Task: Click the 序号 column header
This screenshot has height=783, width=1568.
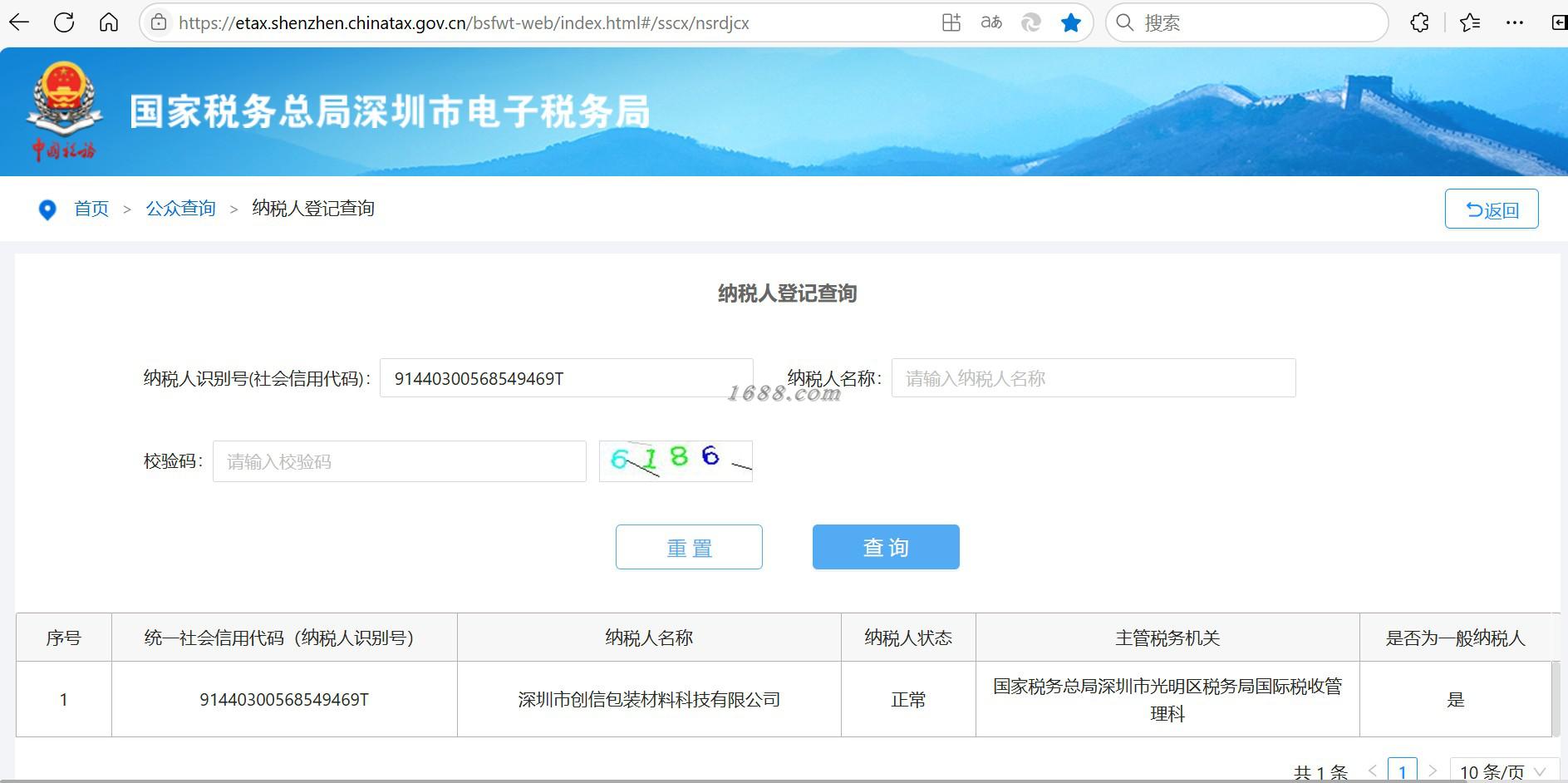Action: (x=64, y=638)
